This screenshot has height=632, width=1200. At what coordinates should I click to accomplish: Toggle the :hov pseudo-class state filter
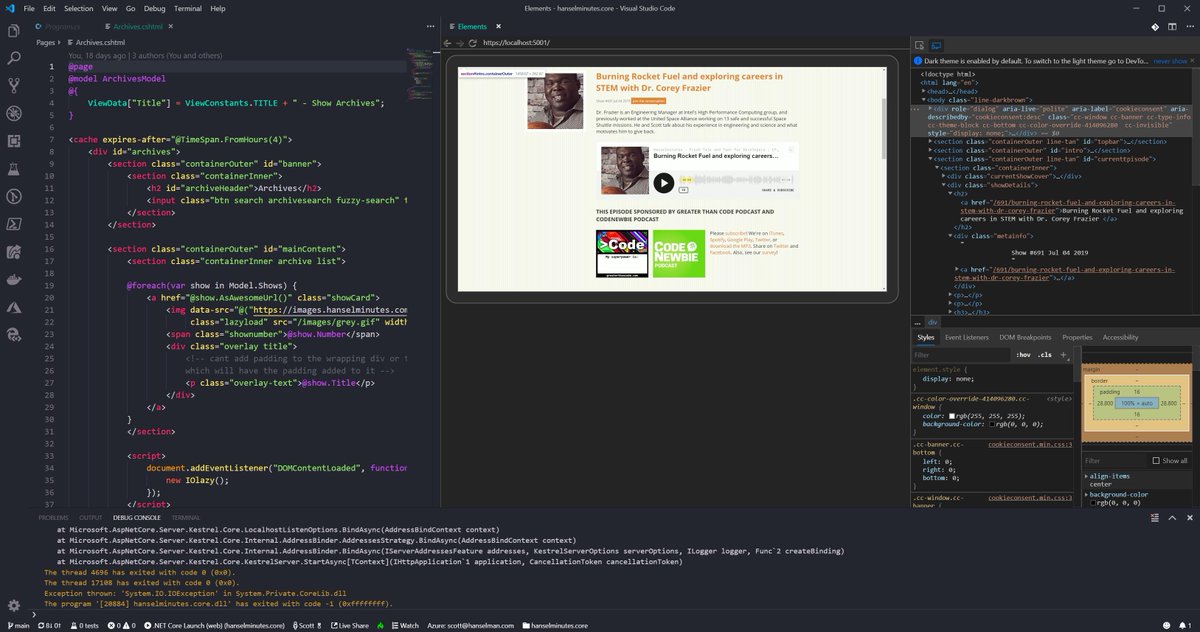1023,355
